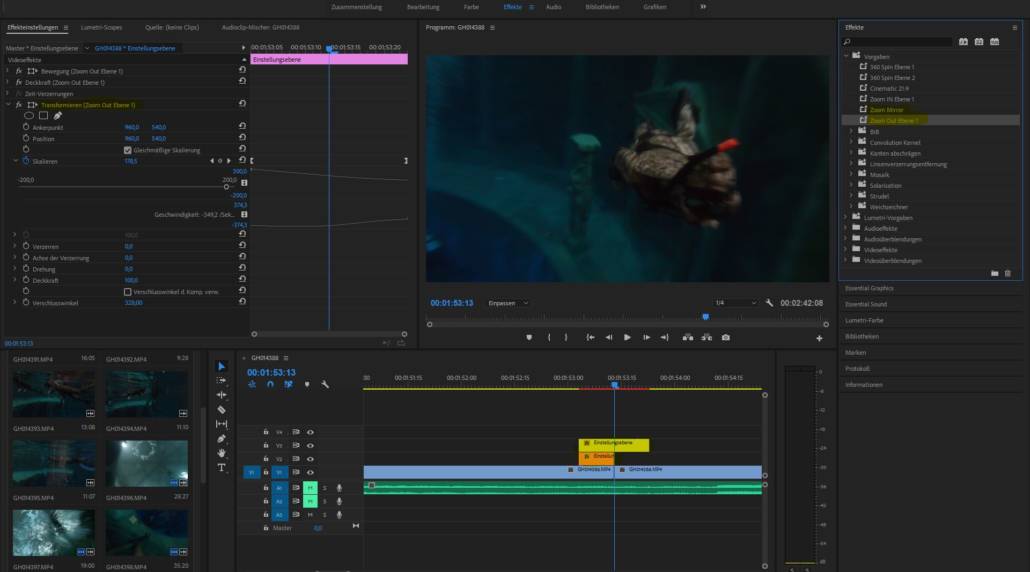Click the Program monitor blue playhead
1030x572 pixels.
pos(705,317)
